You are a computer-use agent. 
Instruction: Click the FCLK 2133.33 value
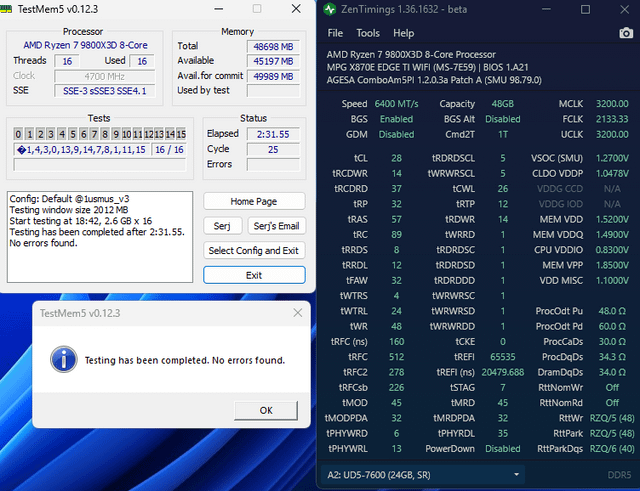612,119
